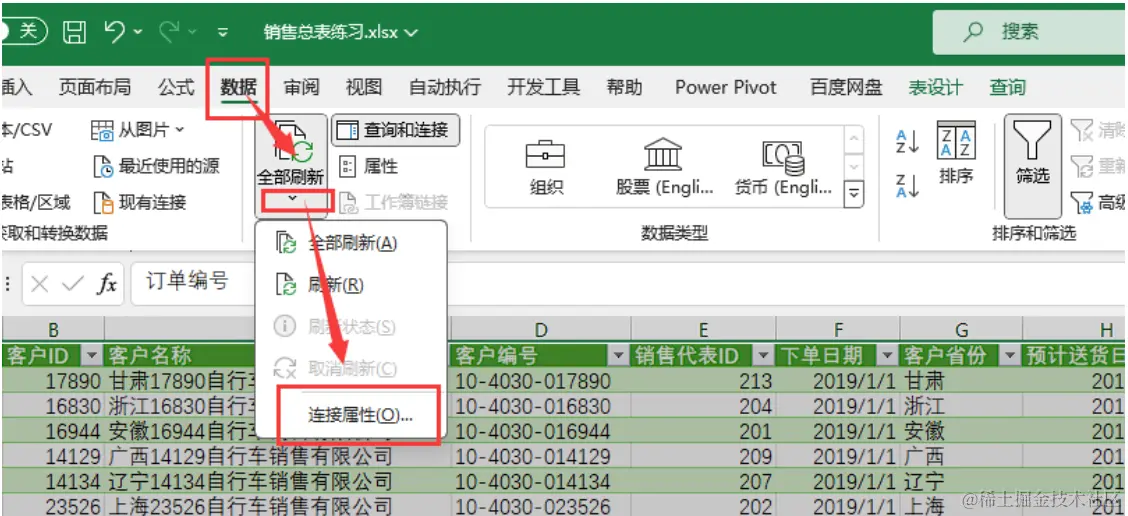Toggle the AutoSave 关 switch

pos(24,32)
